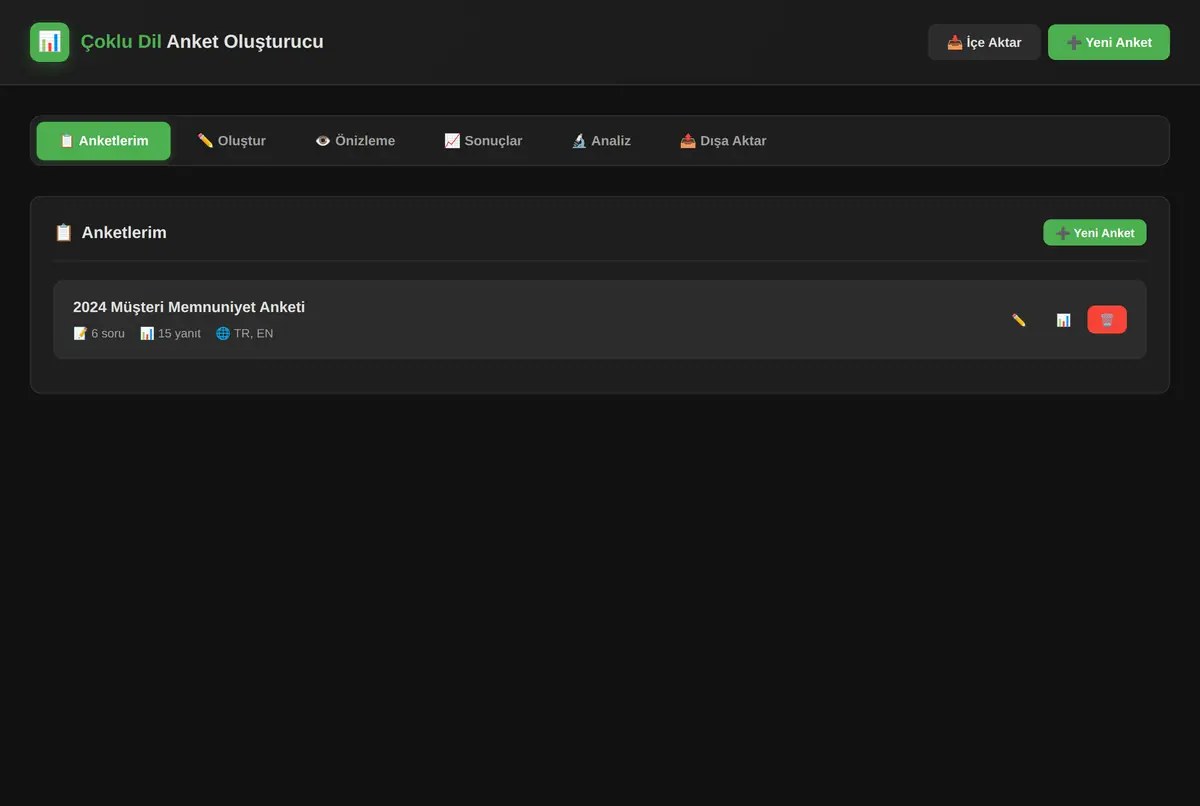
Task: Click Yeni Anket in the Anketlerim panel
Action: pos(1095,233)
